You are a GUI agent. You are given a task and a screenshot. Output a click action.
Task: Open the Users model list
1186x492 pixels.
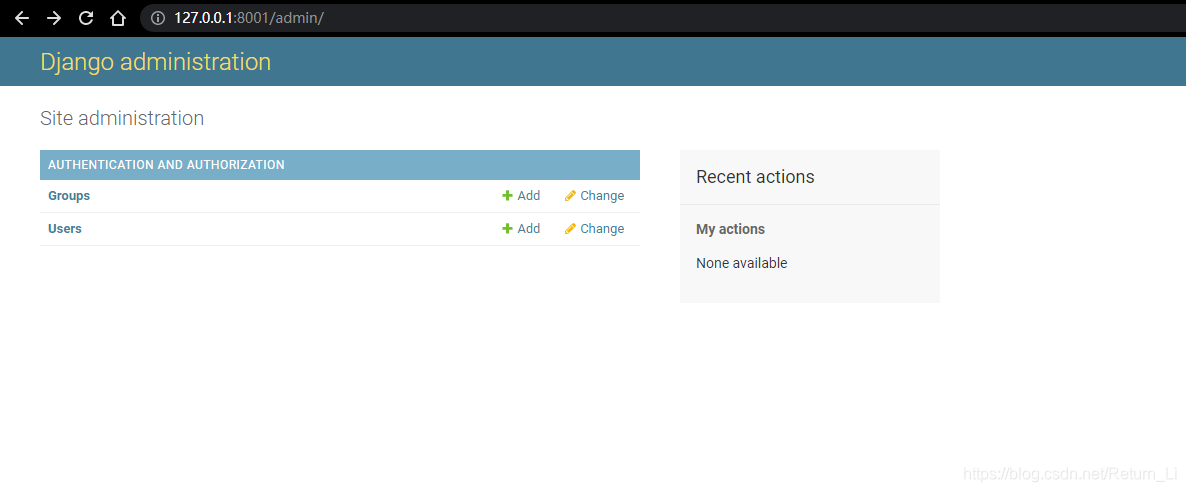coord(65,229)
